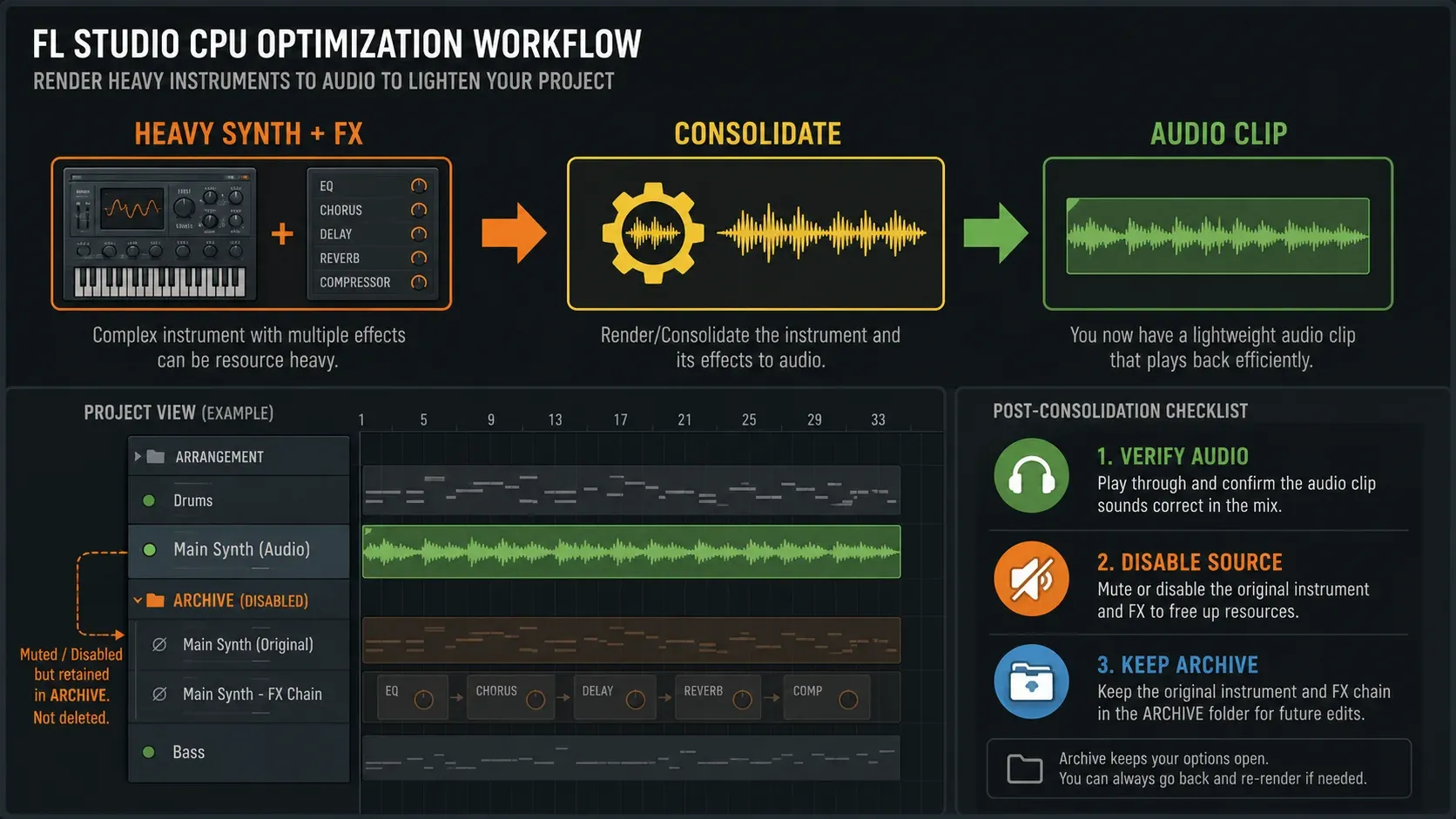Click the '2. DISABLE SOURCE' heading
The height and width of the screenshot is (819, 1456).
[1190, 562]
